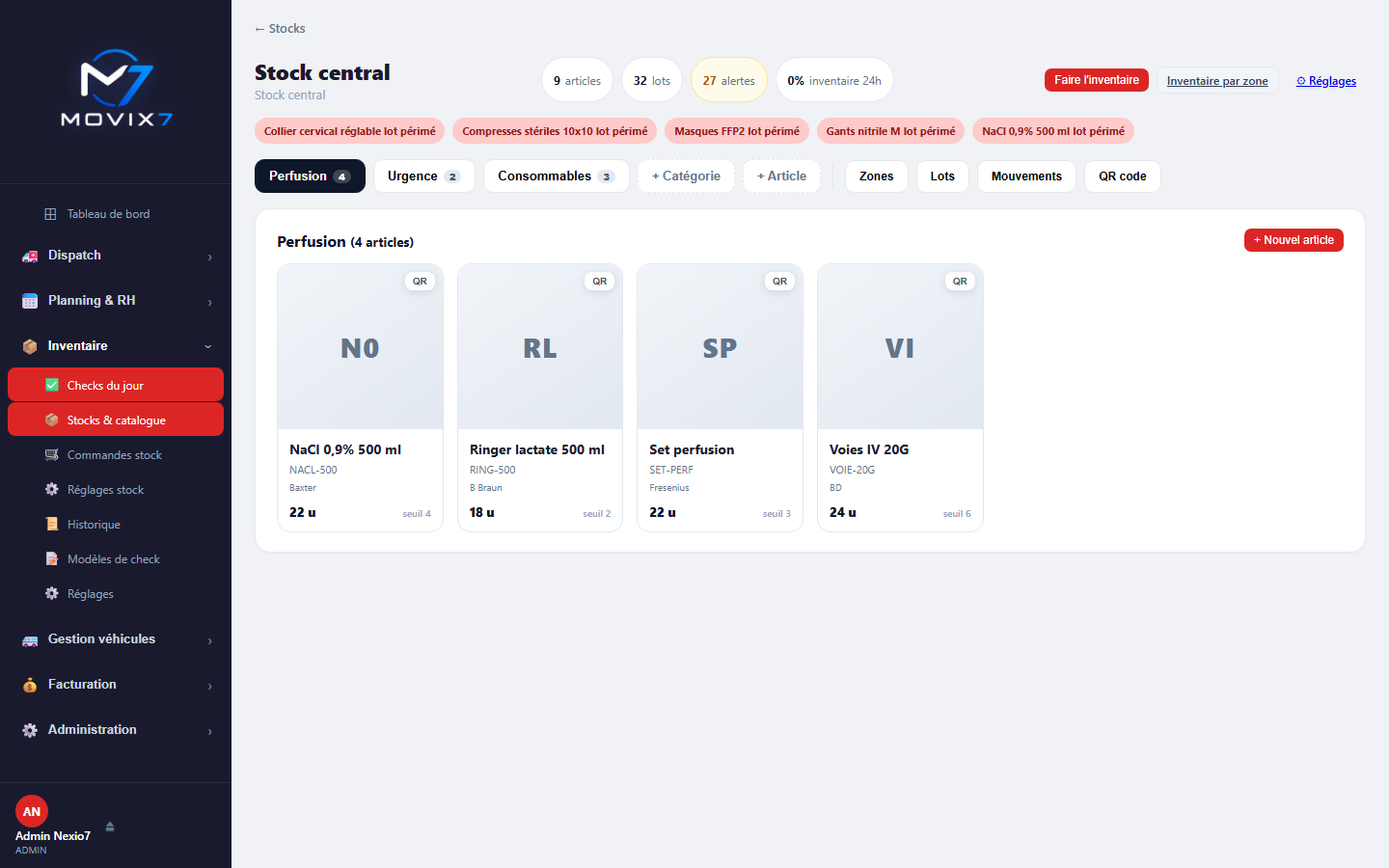Click the Gestion véhicules vehicle icon
Screen dimensions: 1389x868
coord(30,639)
